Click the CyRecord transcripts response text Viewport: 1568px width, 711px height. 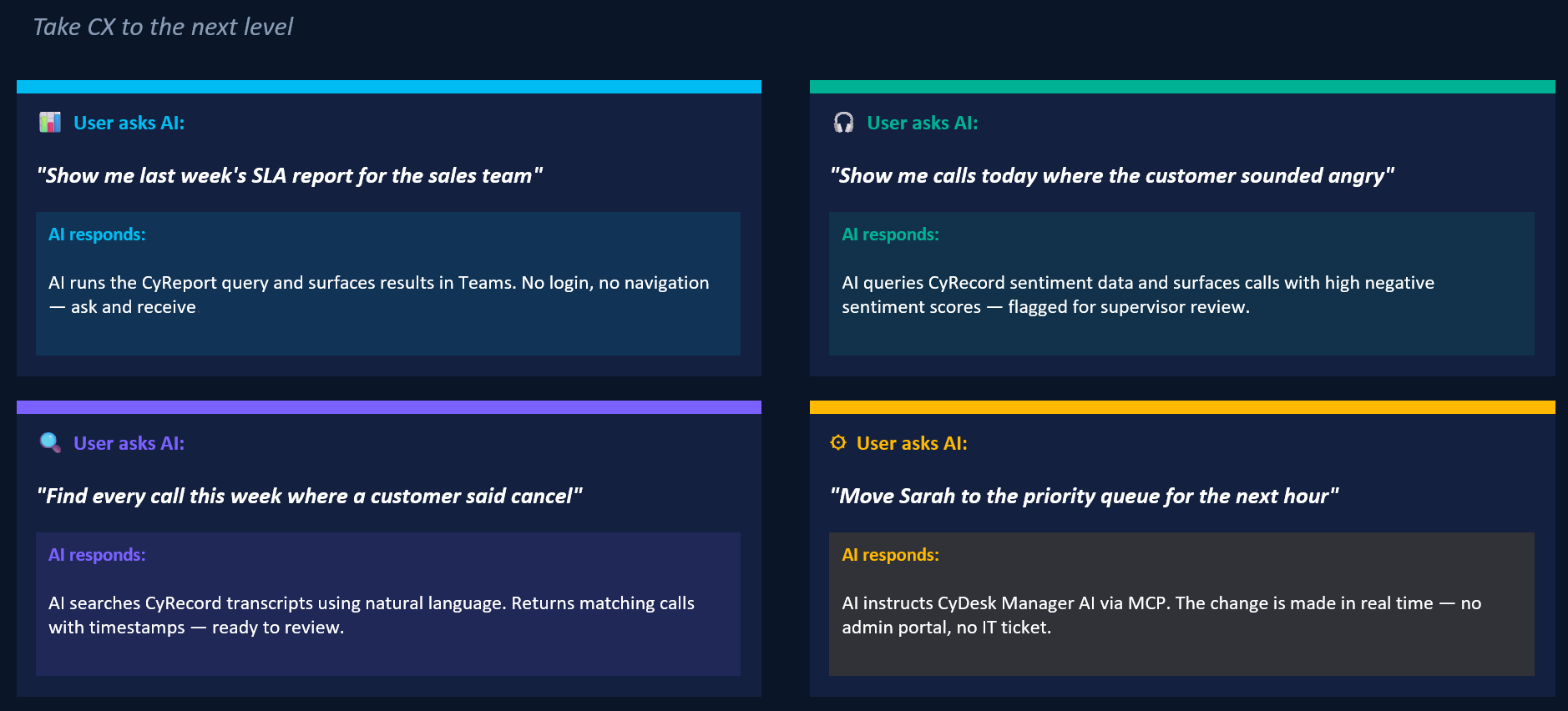372,615
